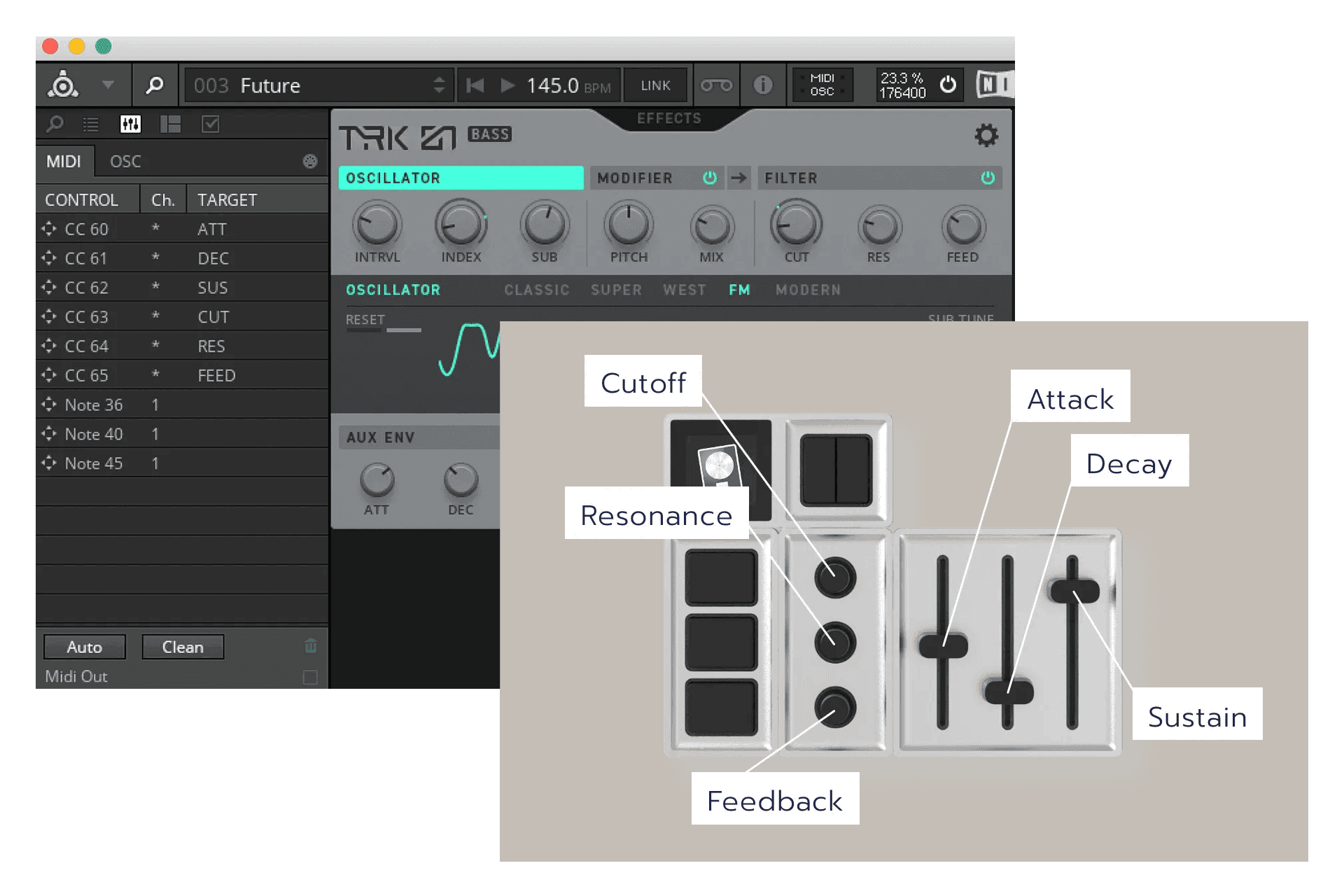Step presets with the up/down arrows
Image resolution: width=1344 pixels, height=896 pixels.
[x=439, y=85]
